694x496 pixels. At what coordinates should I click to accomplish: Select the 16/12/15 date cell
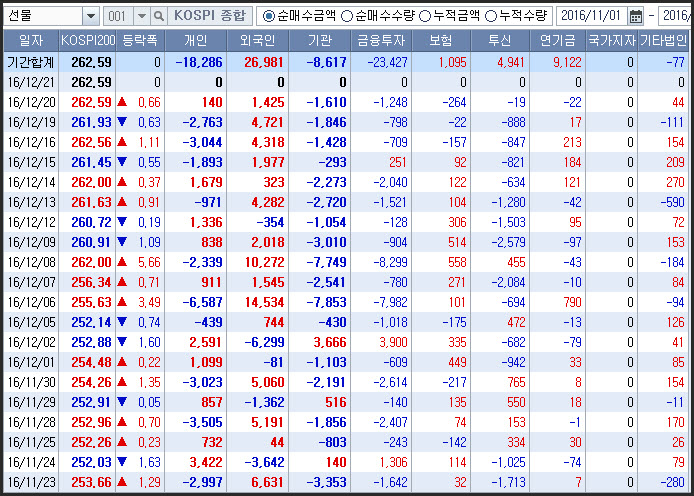(31, 162)
